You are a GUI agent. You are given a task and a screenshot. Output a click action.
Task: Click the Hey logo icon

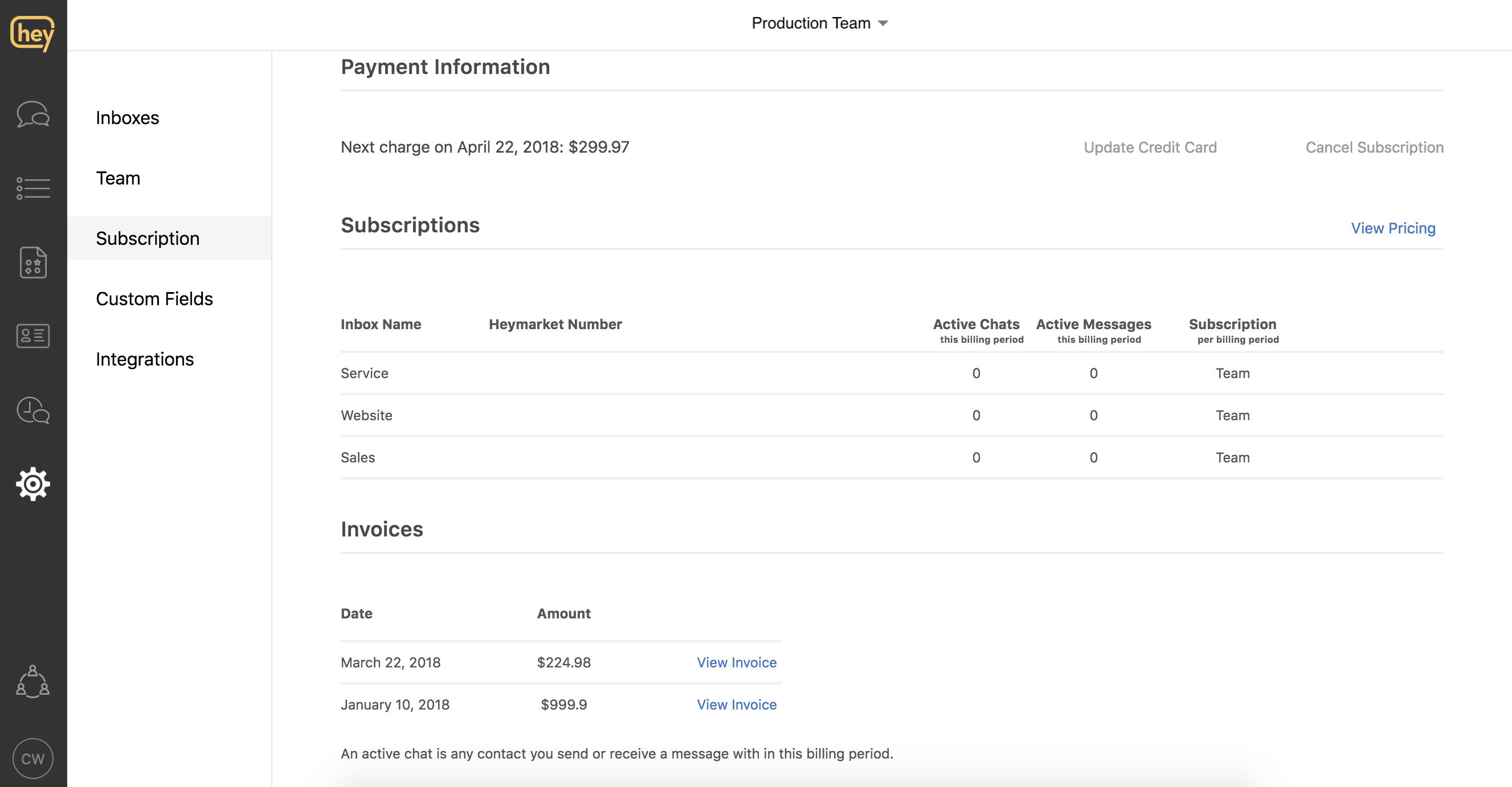33,33
